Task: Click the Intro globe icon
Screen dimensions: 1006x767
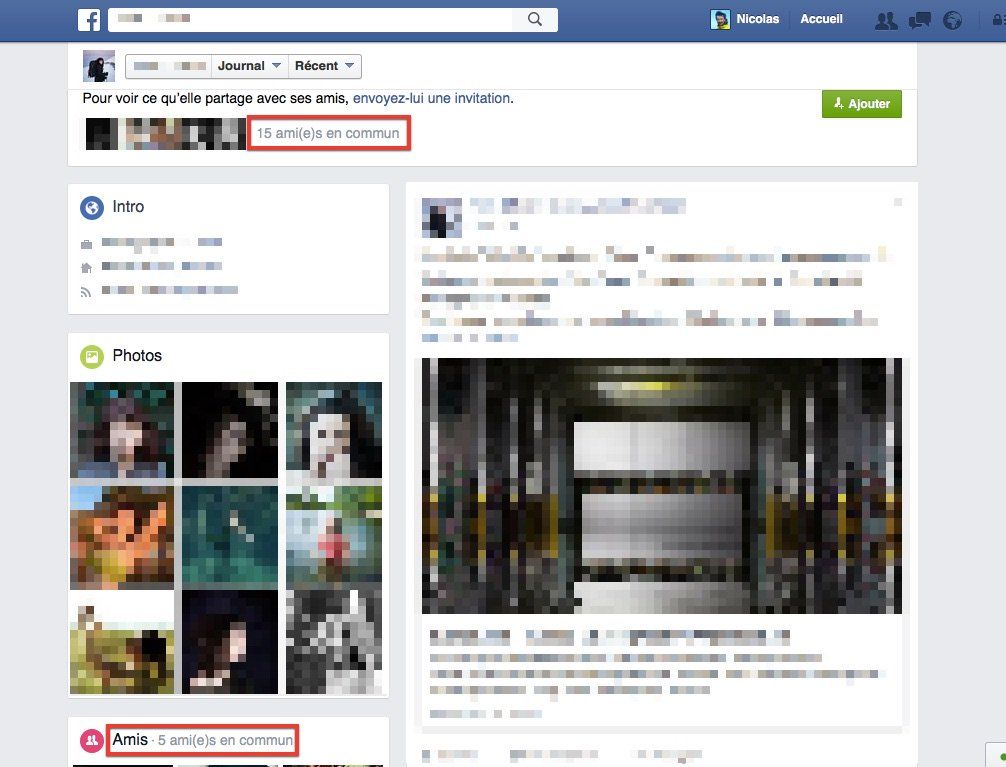Action: 92,207
